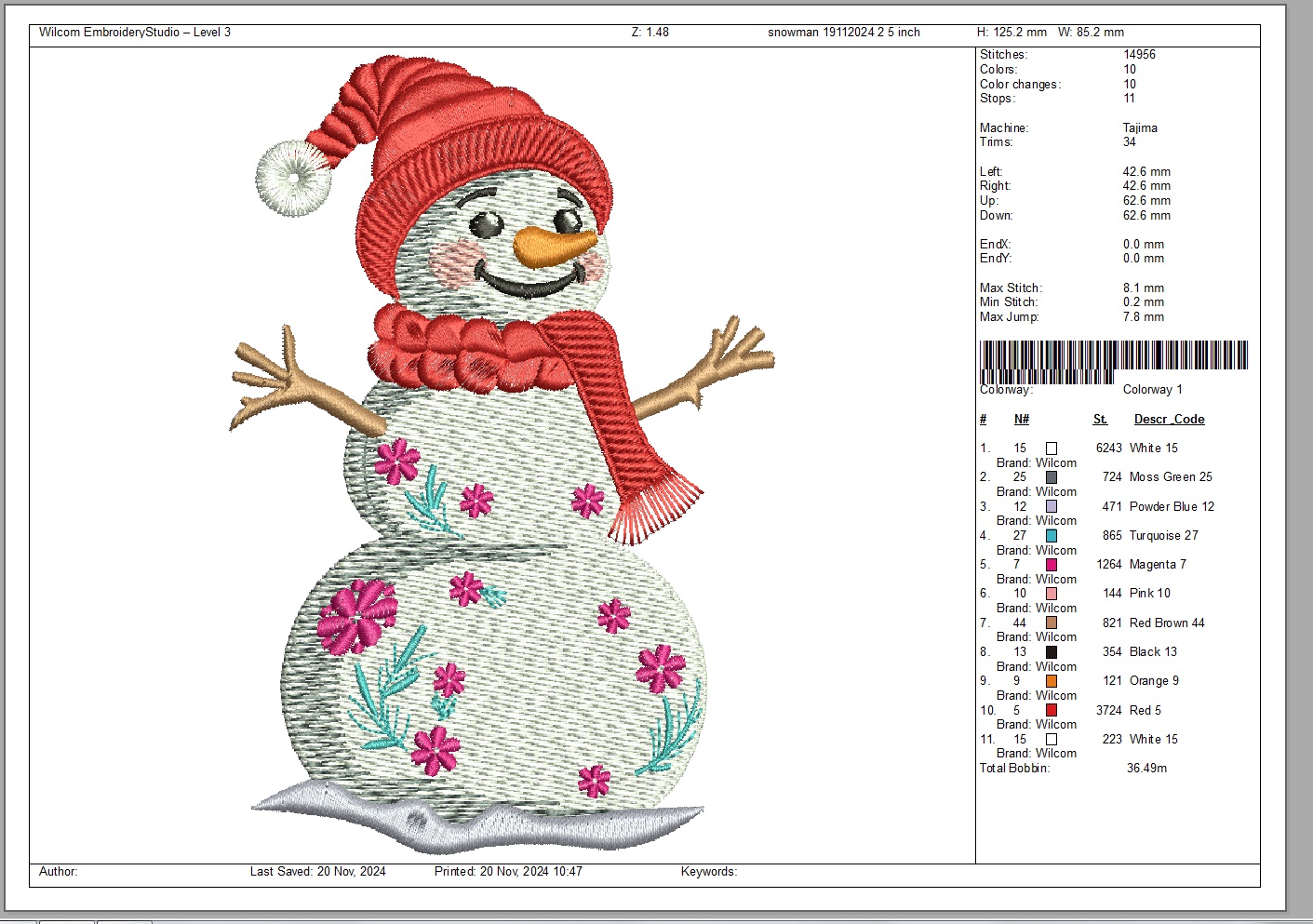The height and width of the screenshot is (924, 1313).
Task: Click the white pom-pom on the hat
Action: tap(293, 177)
